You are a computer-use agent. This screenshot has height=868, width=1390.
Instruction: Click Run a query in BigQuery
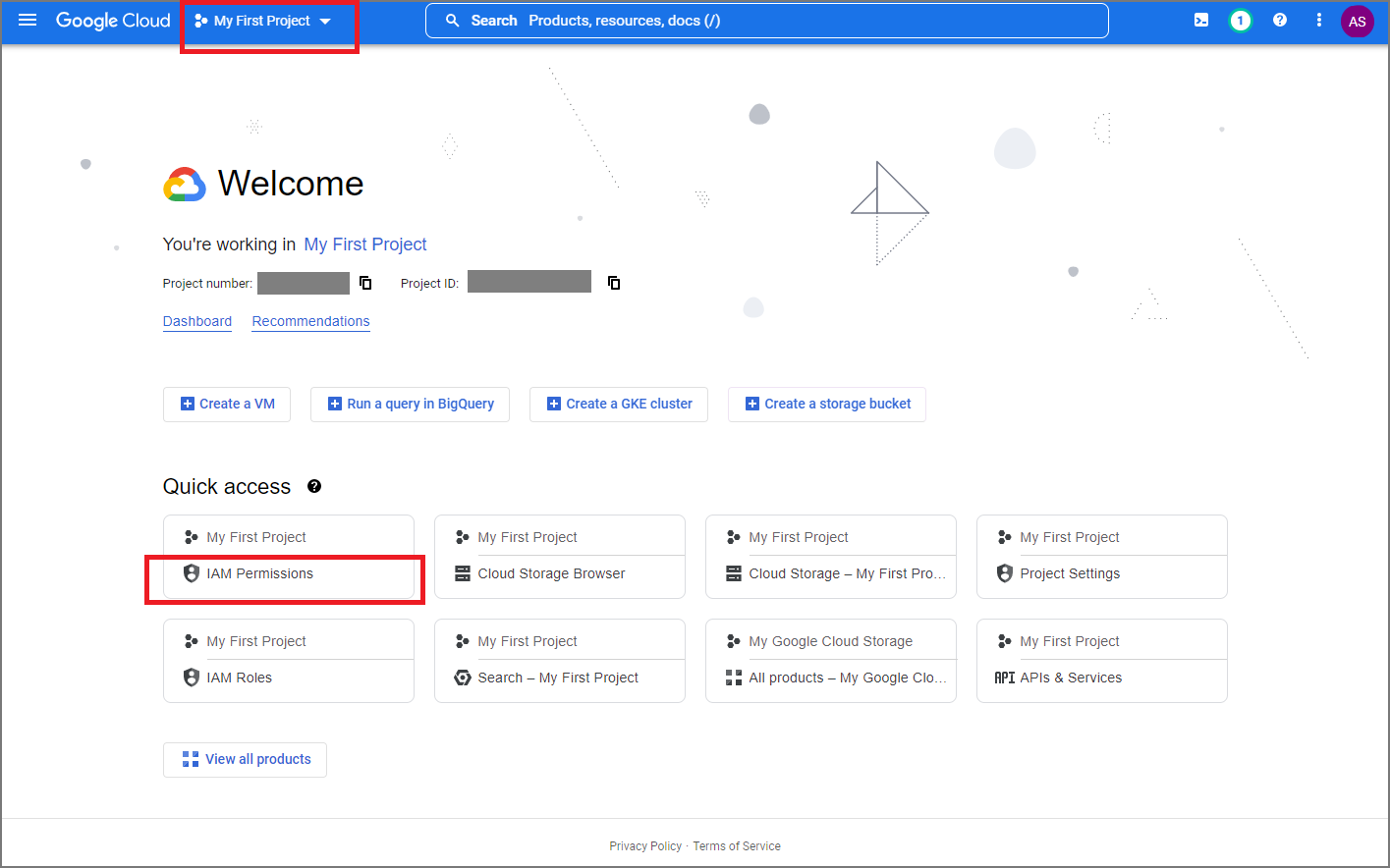coord(410,404)
